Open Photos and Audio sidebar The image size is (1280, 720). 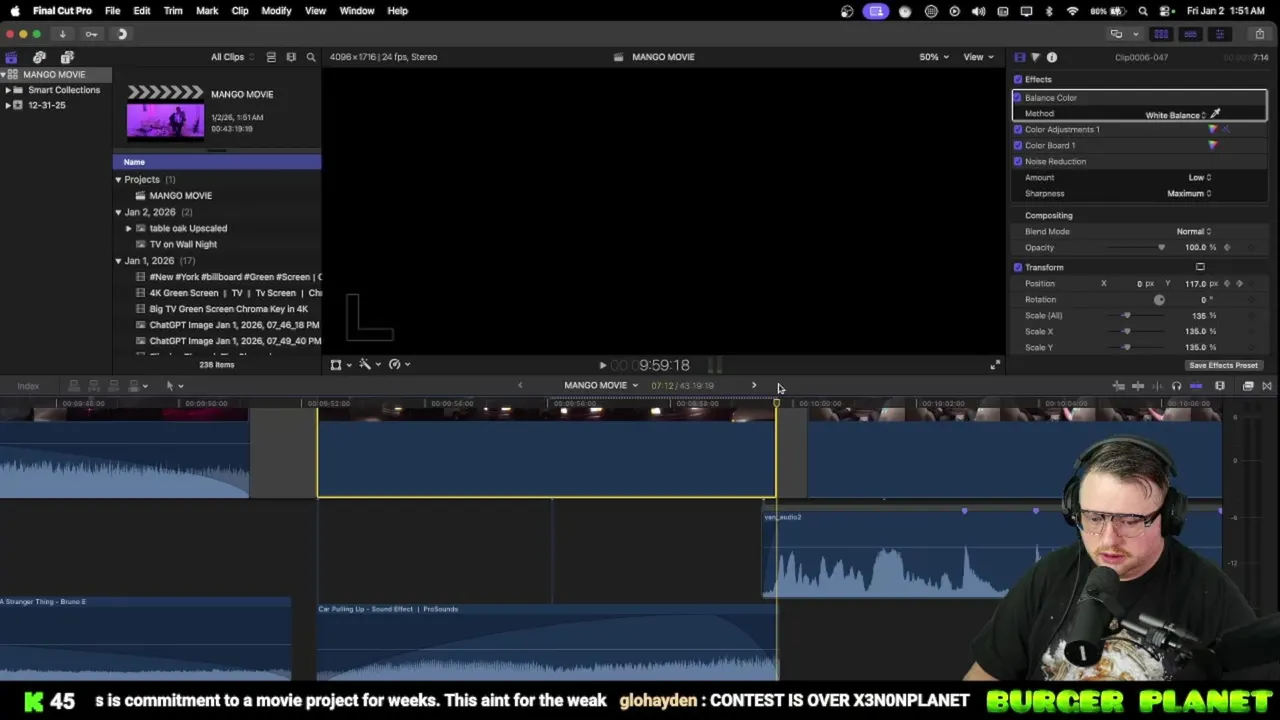coord(39,57)
